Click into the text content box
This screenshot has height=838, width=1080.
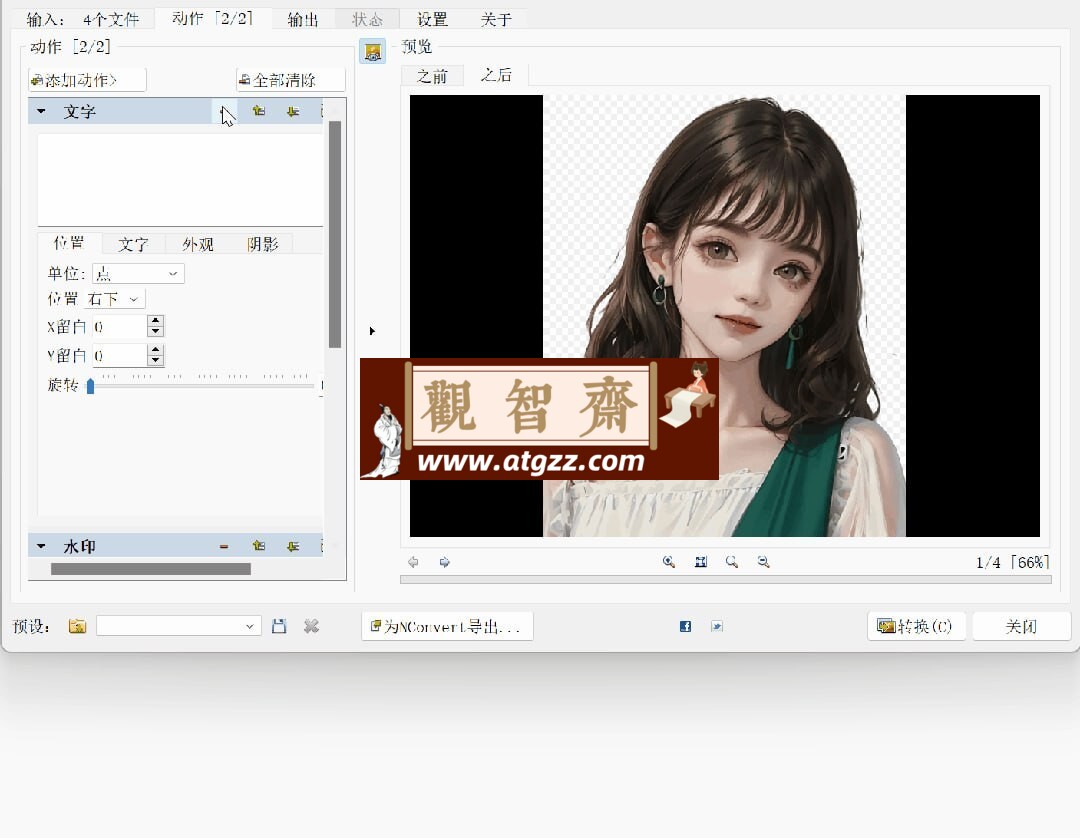pyautogui.click(x=180, y=179)
